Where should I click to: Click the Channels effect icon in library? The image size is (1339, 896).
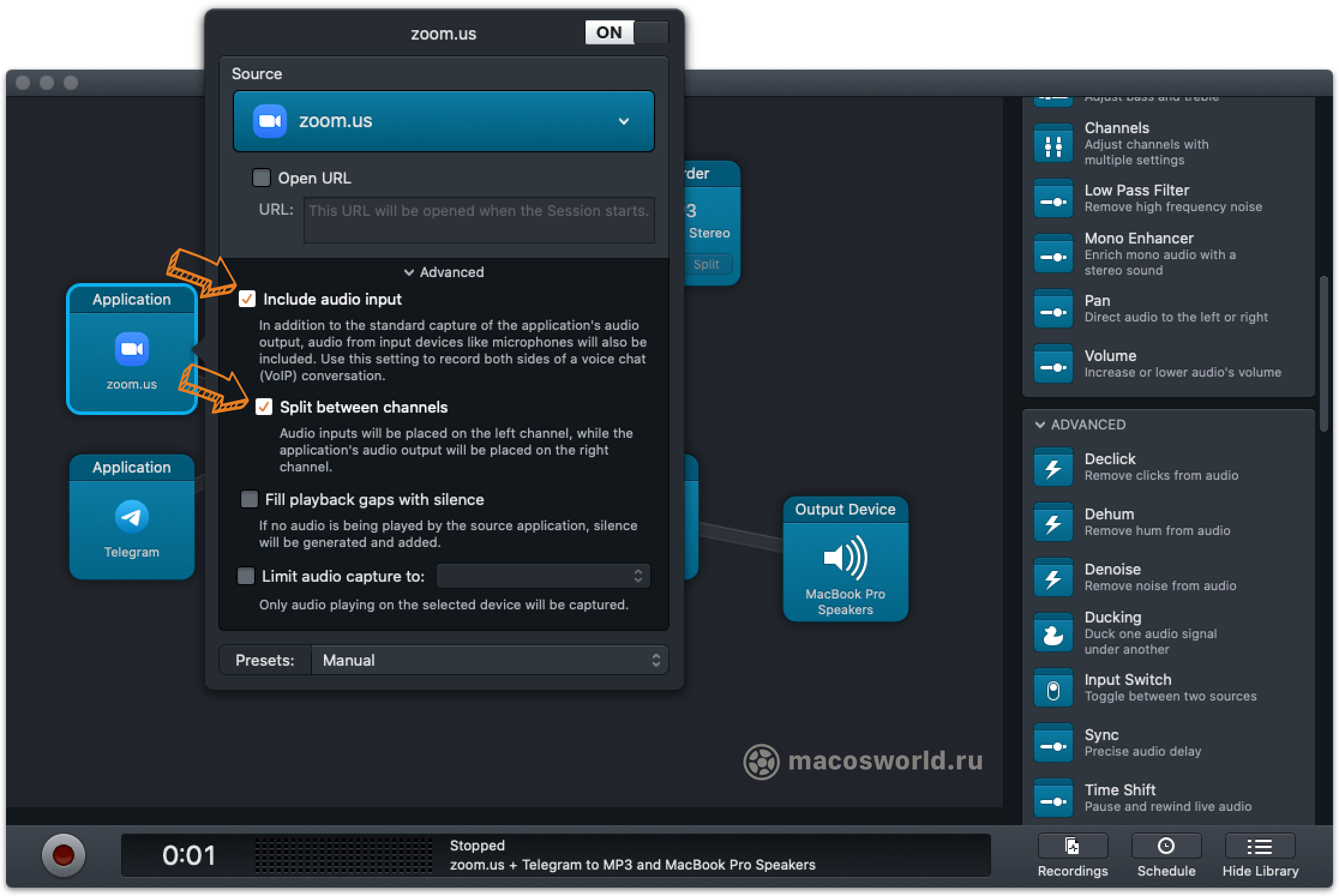click(x=1053, y=143)
